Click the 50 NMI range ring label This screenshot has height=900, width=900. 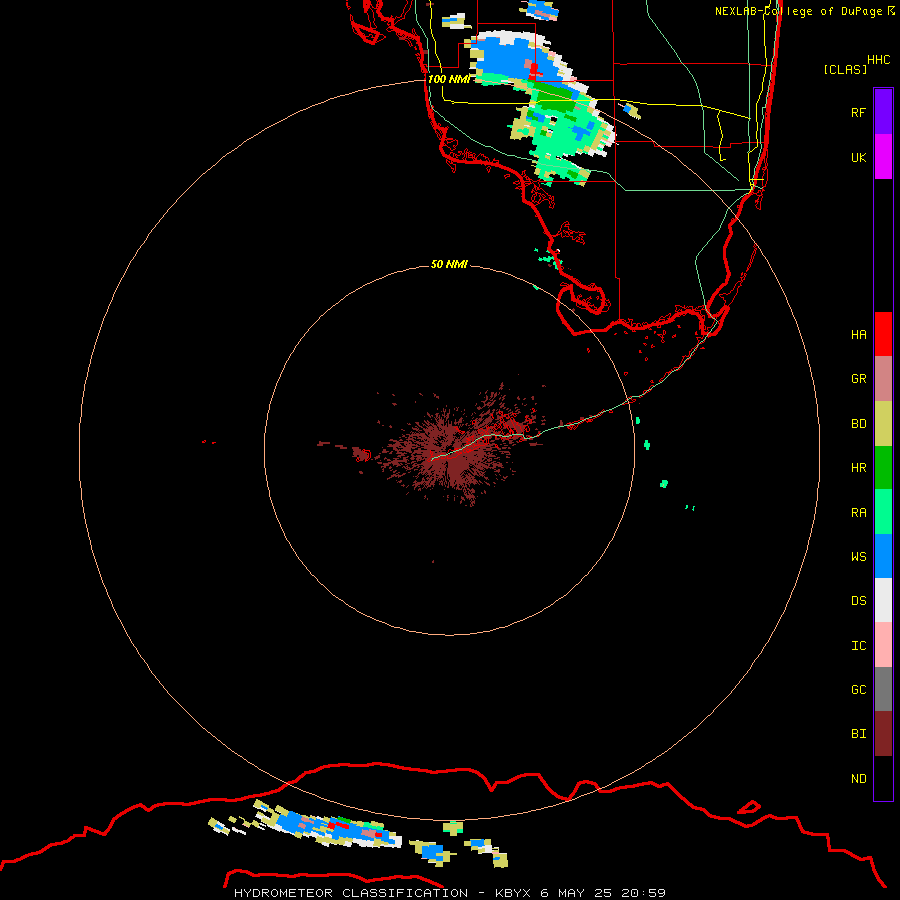pos(449,264)
